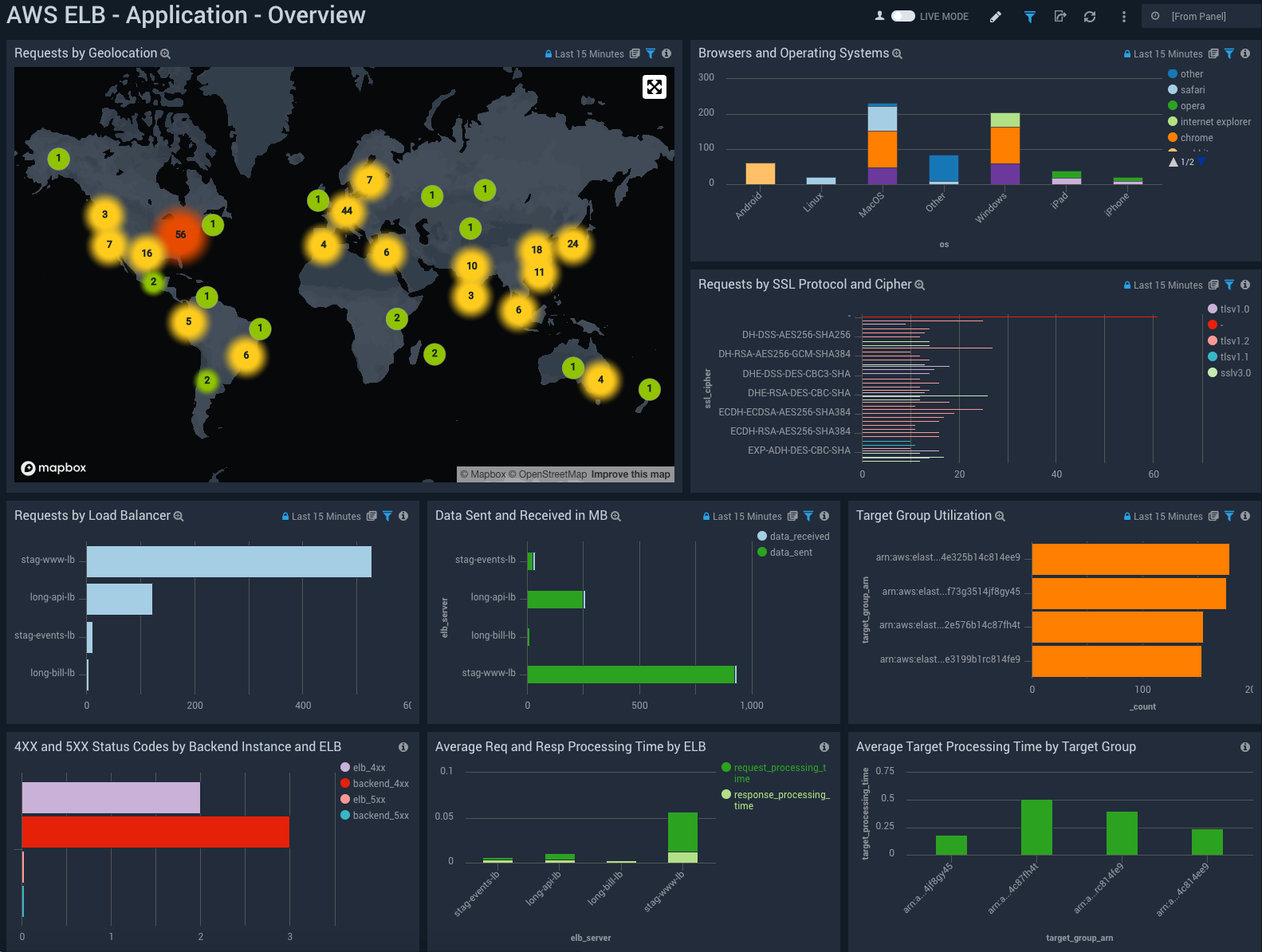This screenshot has width=1262, height=952.
Task: Click the OpenStreetMap attribution link
Action: (x=552, y=474)
